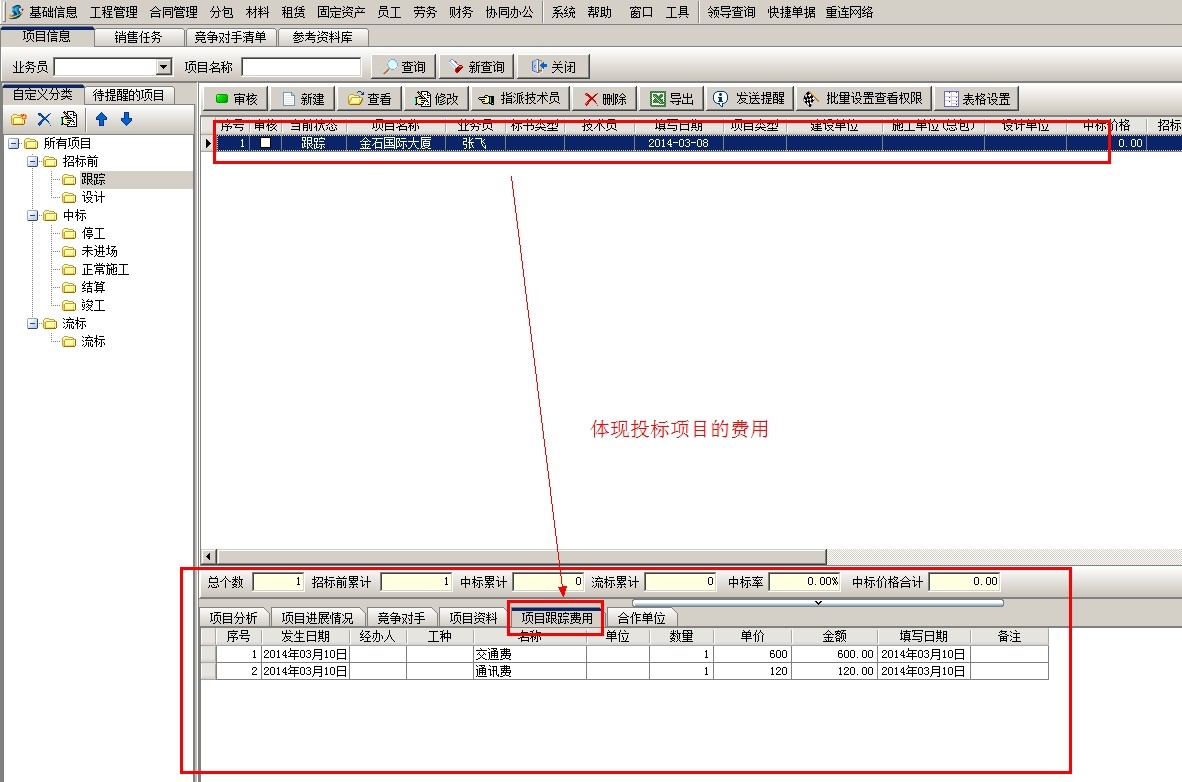Collapse the 招标前 tree node
Viewport: 1182px width, 782px height.
[32, 162]
